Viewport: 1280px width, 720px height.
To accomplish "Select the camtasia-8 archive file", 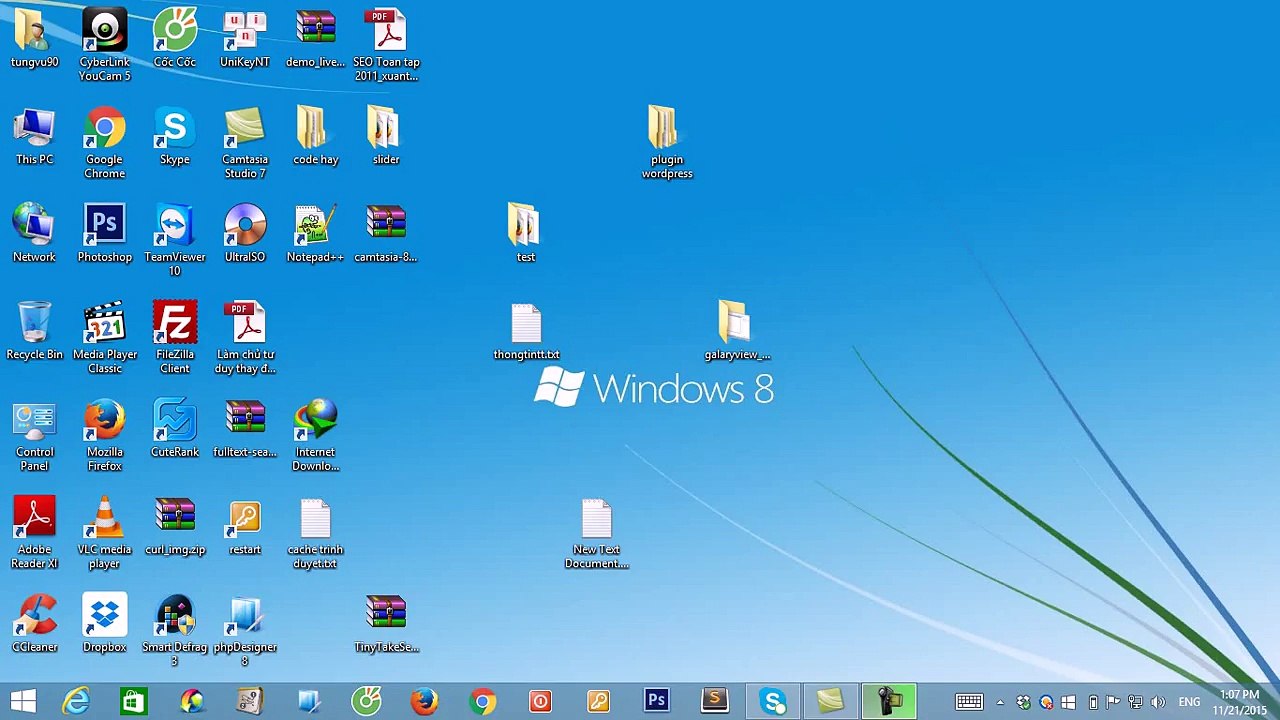I will point(386,234).
